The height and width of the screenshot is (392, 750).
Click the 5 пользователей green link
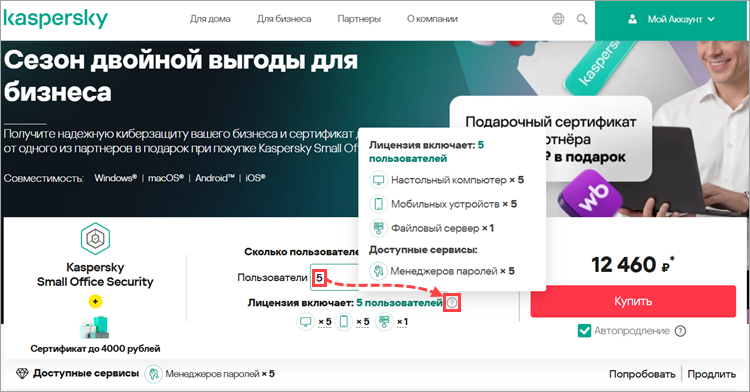point(399,303)
